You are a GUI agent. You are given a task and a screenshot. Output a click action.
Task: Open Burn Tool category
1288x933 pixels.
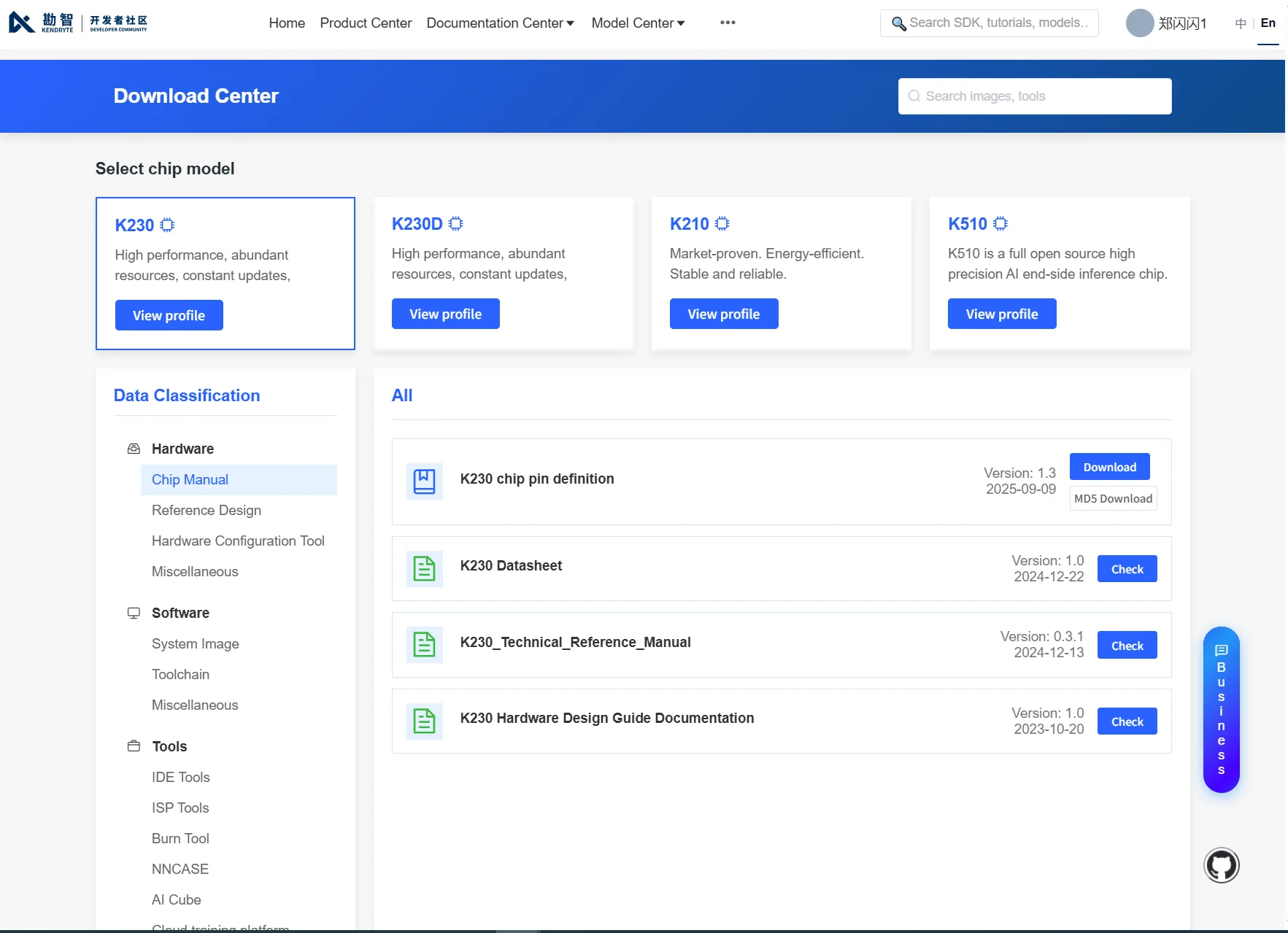coord(180,839)
